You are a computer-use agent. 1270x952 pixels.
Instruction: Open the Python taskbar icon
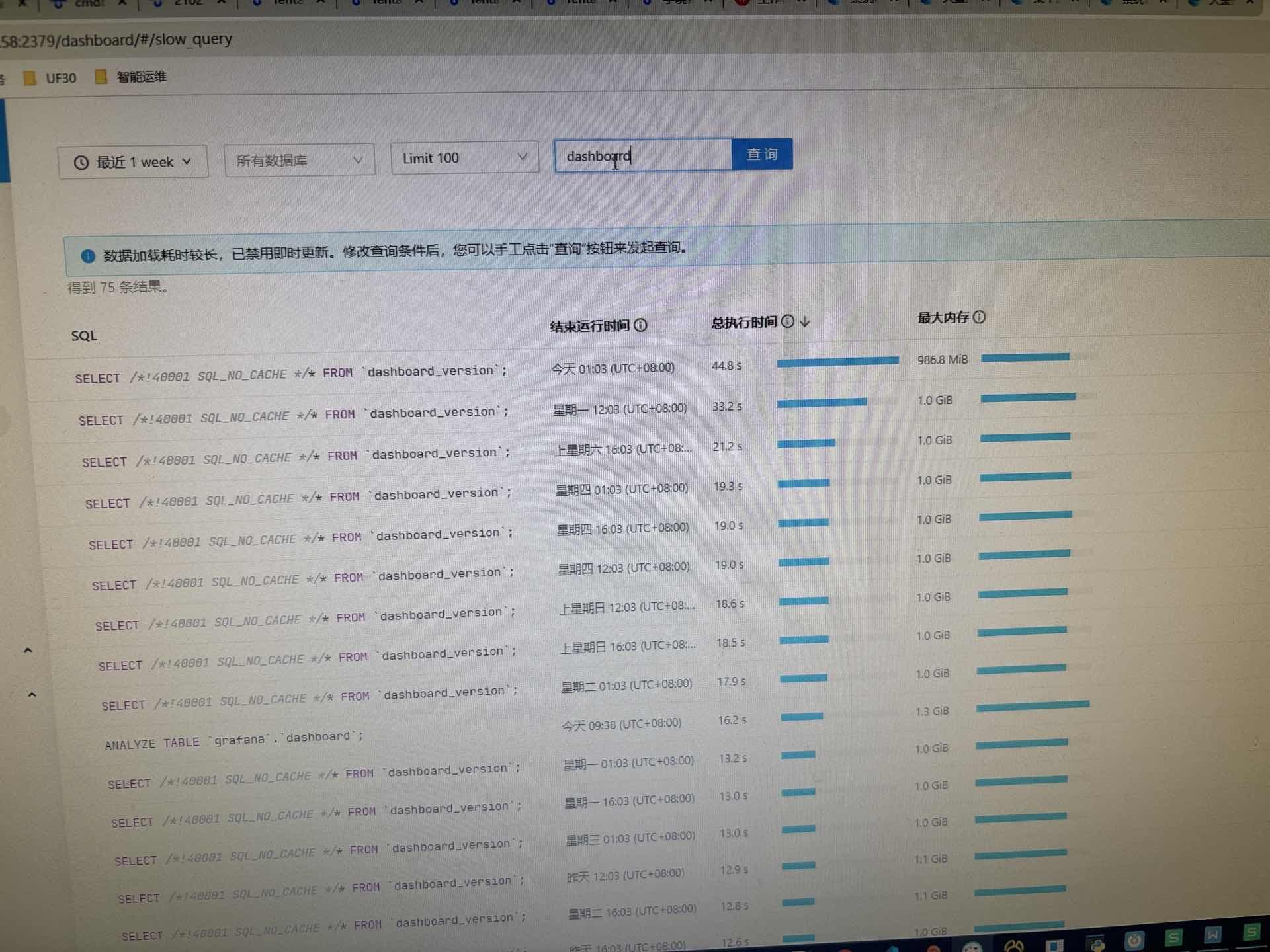pyautogui.click(x=1096, y=944)
